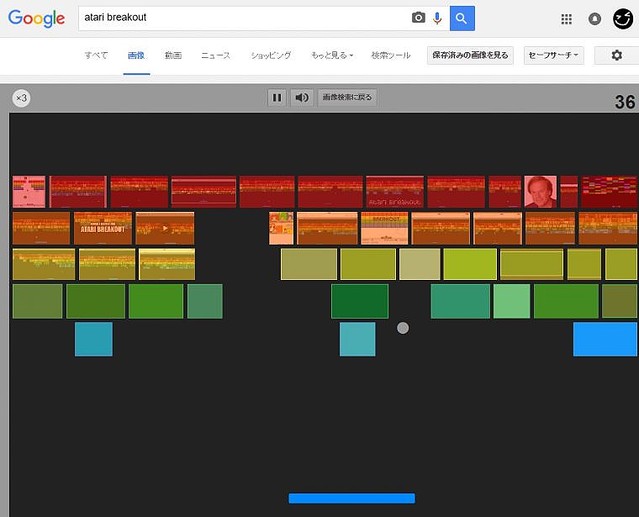Switch to the すべて tab

point(96,56)
